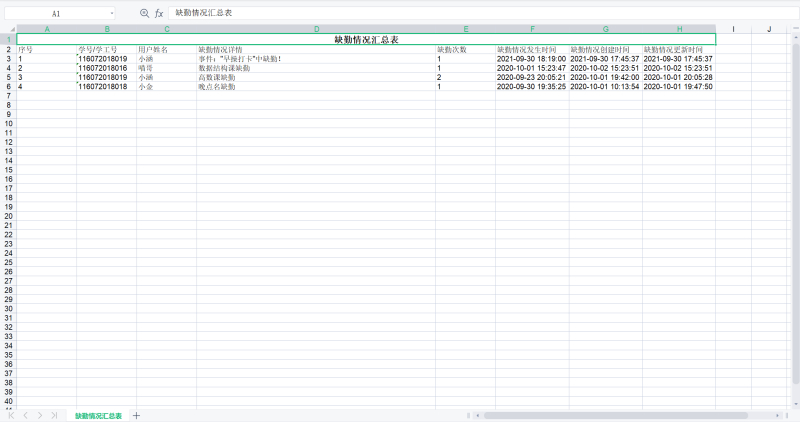Click the Name Box showing A1
Screen dimensions: 800x422
(x=56, y=14)
